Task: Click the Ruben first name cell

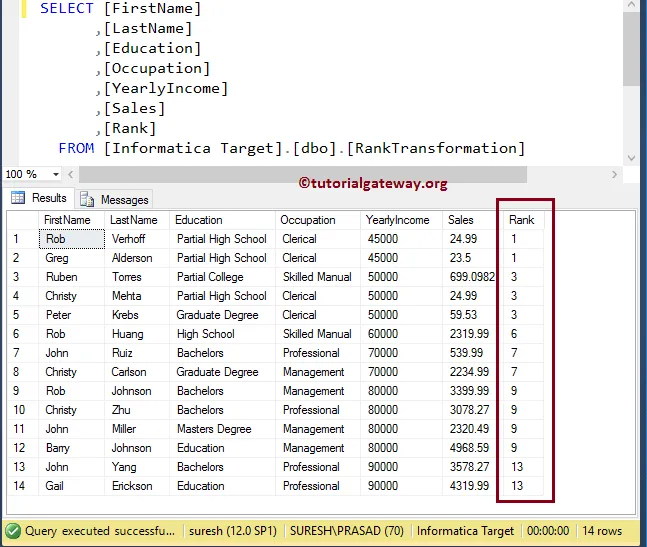Action: pyautogui.click(x=72, y=277)
